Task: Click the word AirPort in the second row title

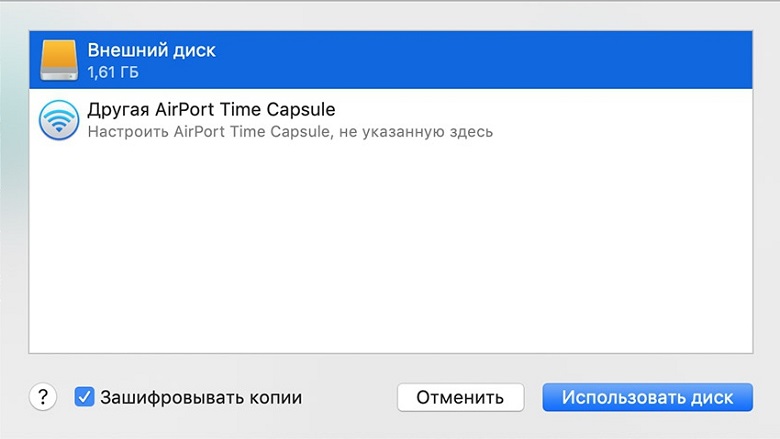Action: point(185,109)
